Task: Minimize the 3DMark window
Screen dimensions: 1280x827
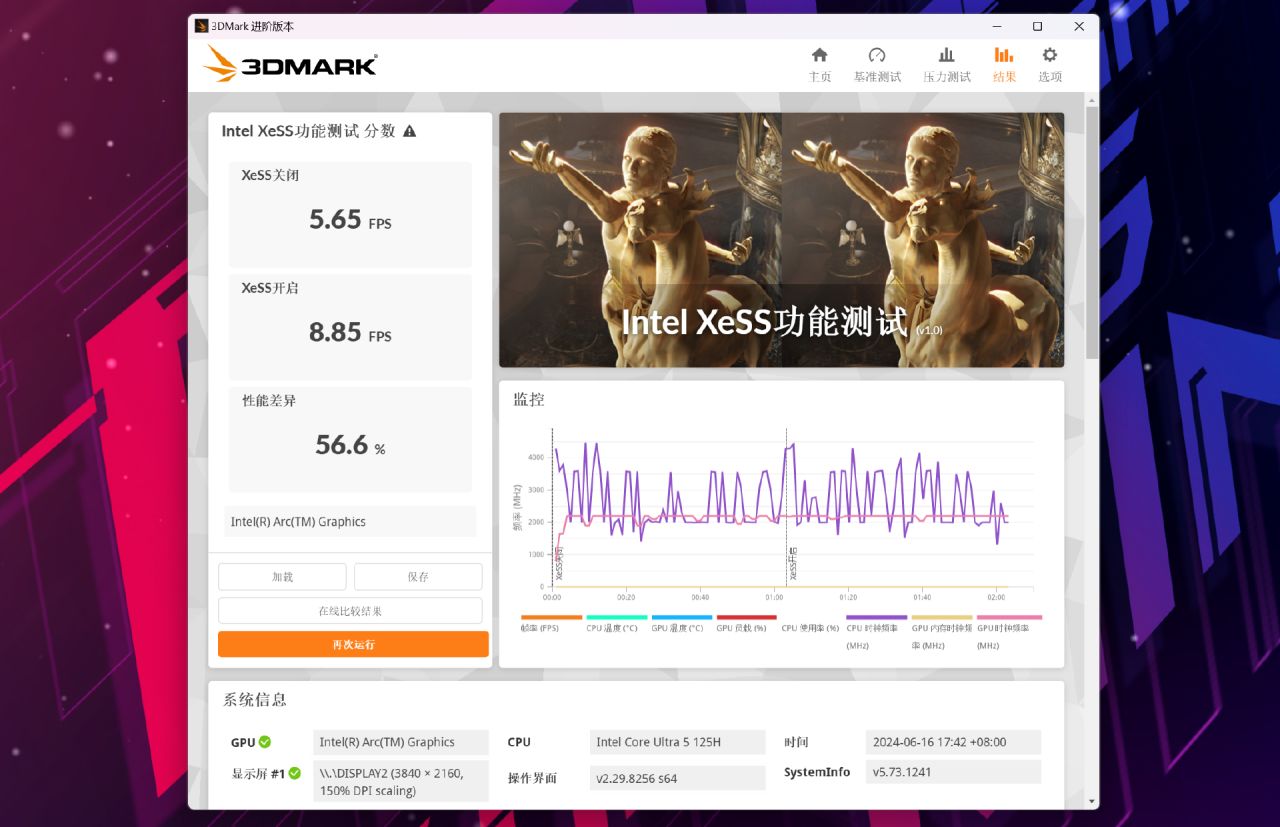Action: pyautogui.click(x=997, y=26)
